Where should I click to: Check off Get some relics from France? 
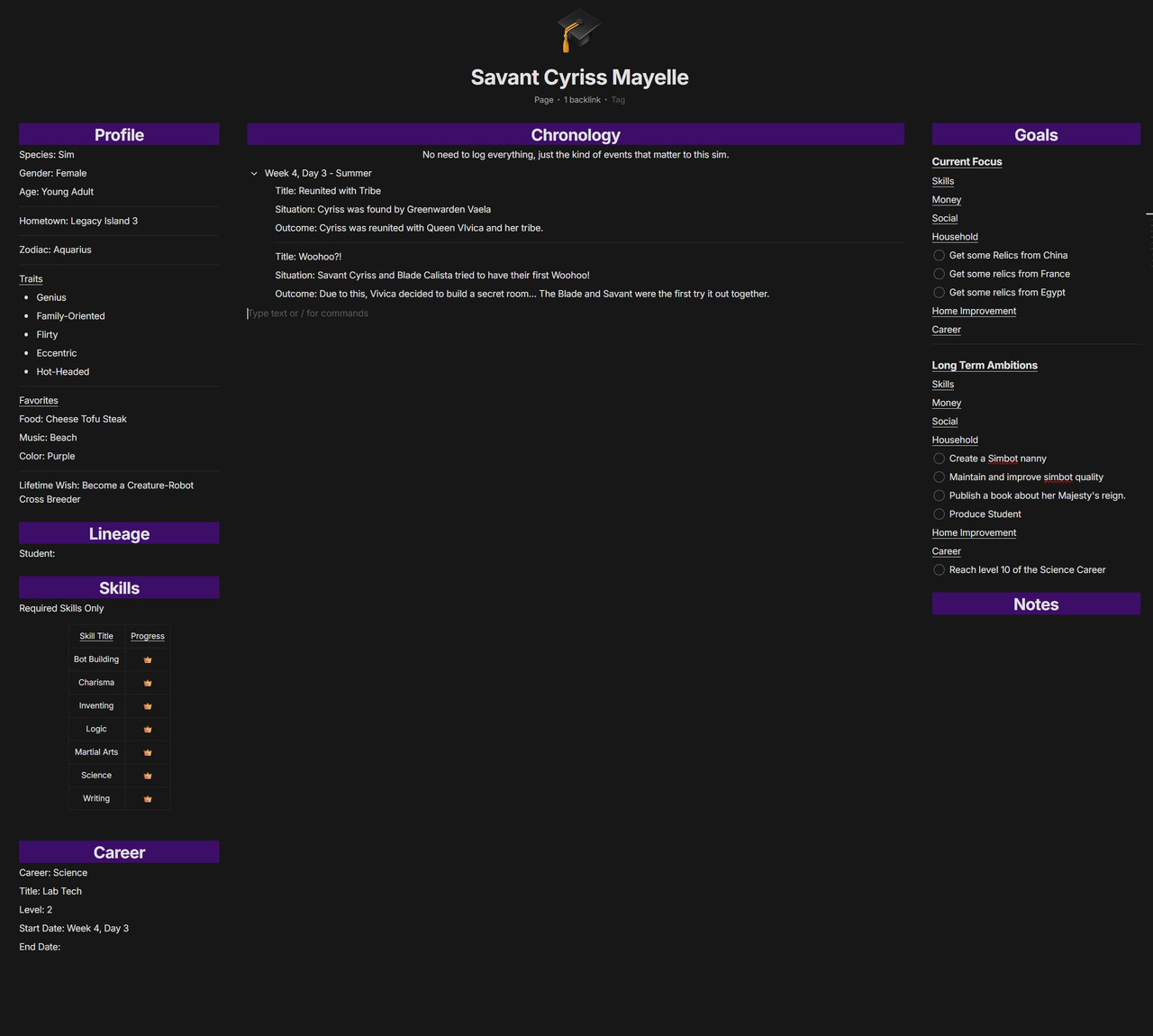tap(939, 274)
